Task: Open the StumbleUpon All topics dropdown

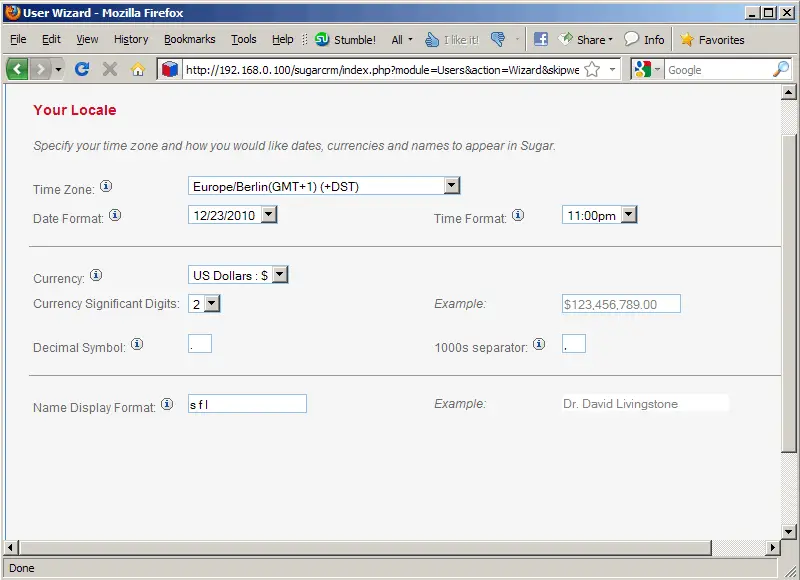Action: [402, 39]
